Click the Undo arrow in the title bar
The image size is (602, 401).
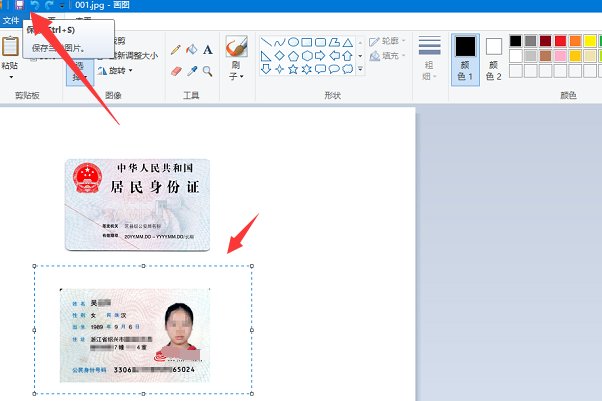(x=35, y=5)
